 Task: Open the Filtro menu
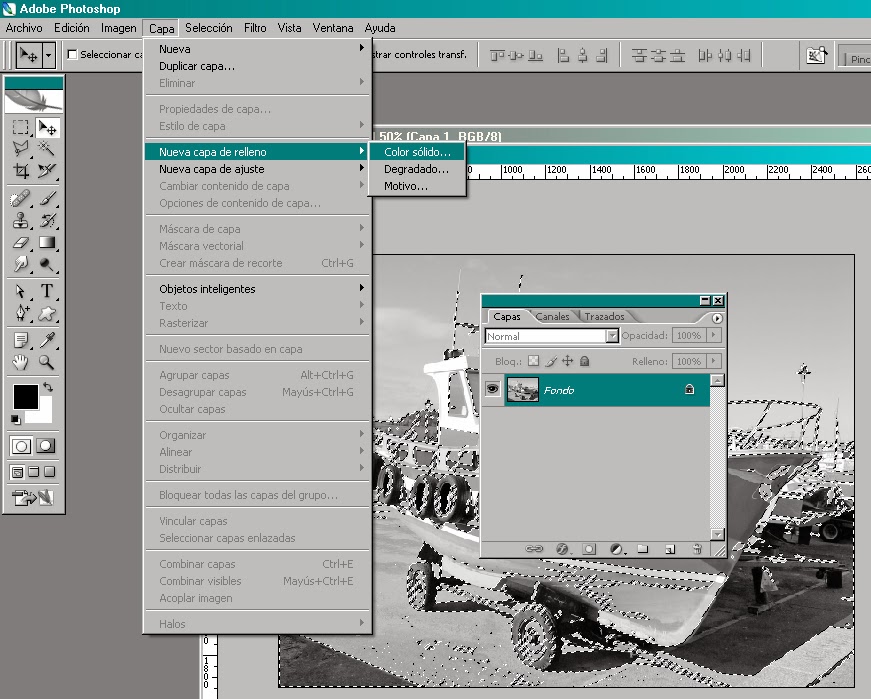(255, 28)
